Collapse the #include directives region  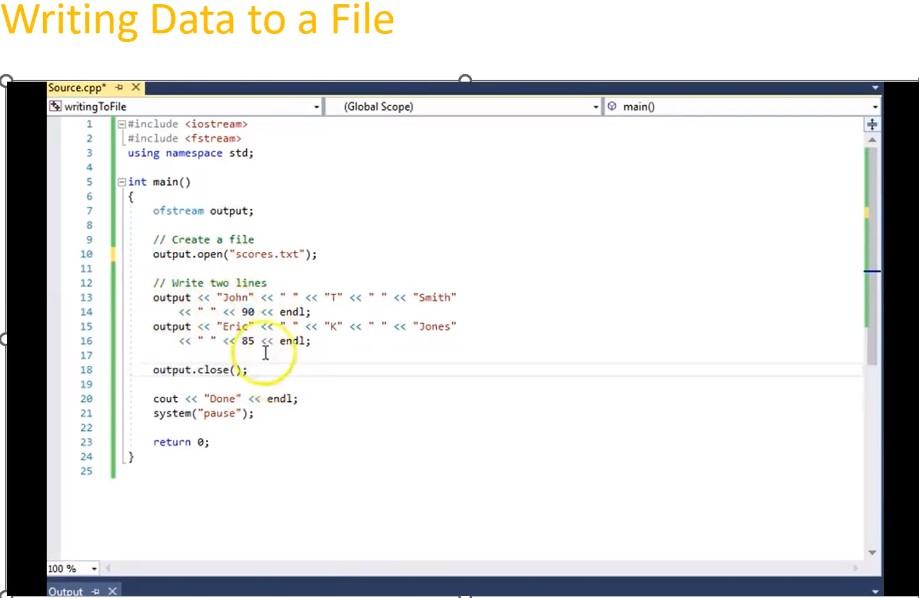122,123
